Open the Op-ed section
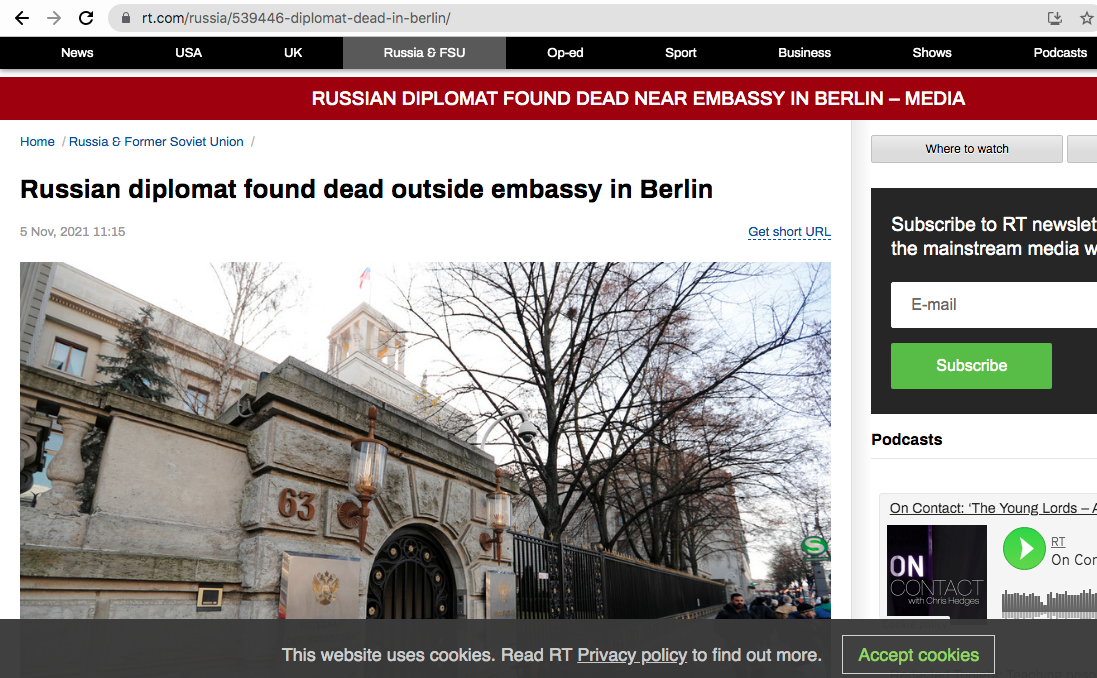Screen dimensions: 1097x678 point(565,52)
